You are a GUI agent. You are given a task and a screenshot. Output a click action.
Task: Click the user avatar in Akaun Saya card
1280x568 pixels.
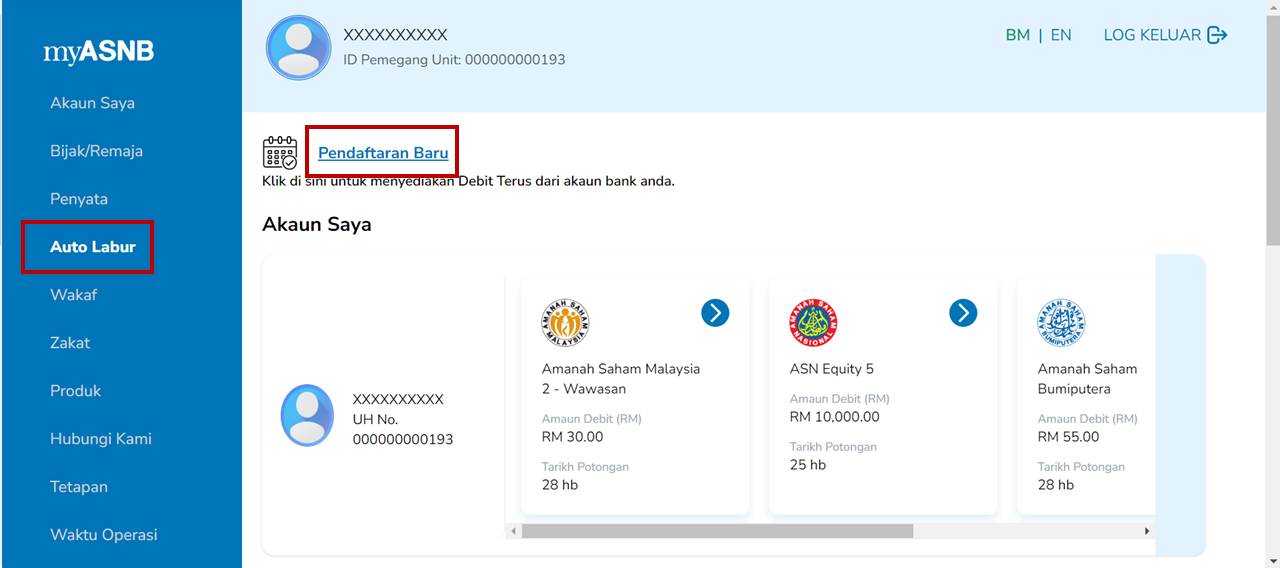pos(307,415)
